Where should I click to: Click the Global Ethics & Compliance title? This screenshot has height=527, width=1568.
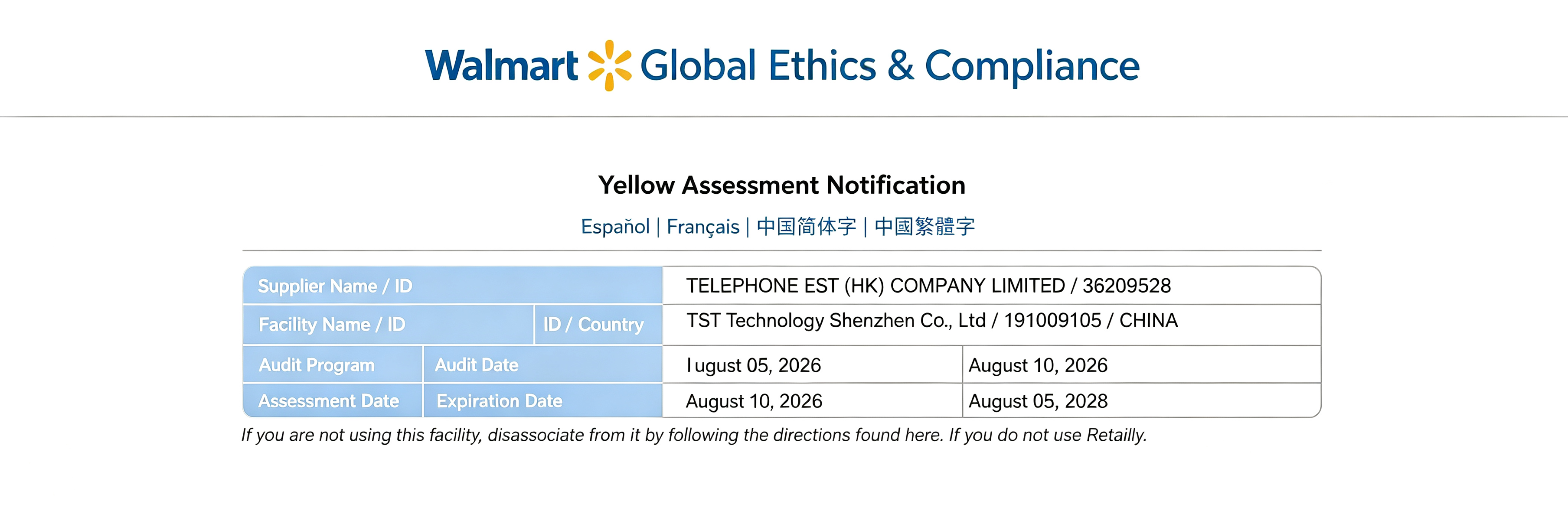click(x=890, y=66)
